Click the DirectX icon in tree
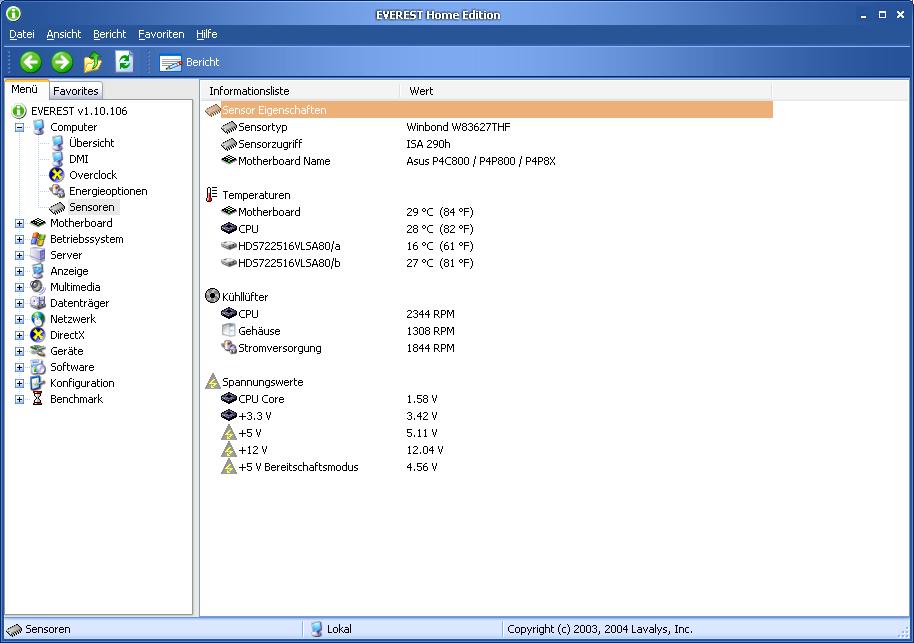914x643 pixels. tap(38, 335)
